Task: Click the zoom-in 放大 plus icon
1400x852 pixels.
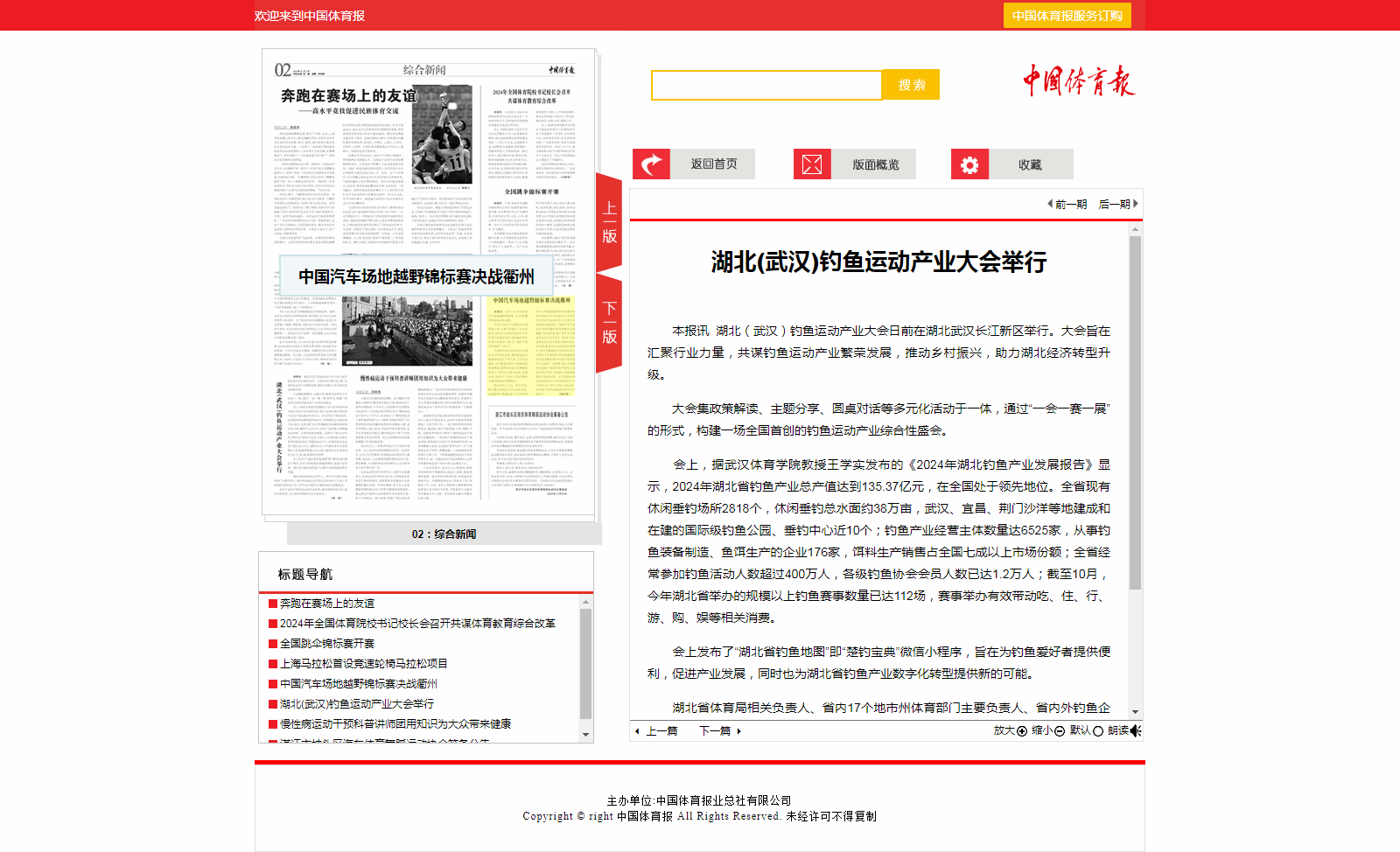Action: (1021, 731)
